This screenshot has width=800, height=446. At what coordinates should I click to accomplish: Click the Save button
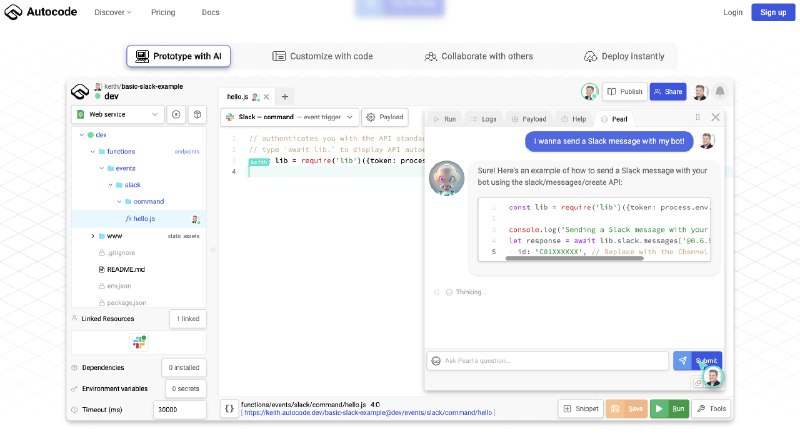627,409
